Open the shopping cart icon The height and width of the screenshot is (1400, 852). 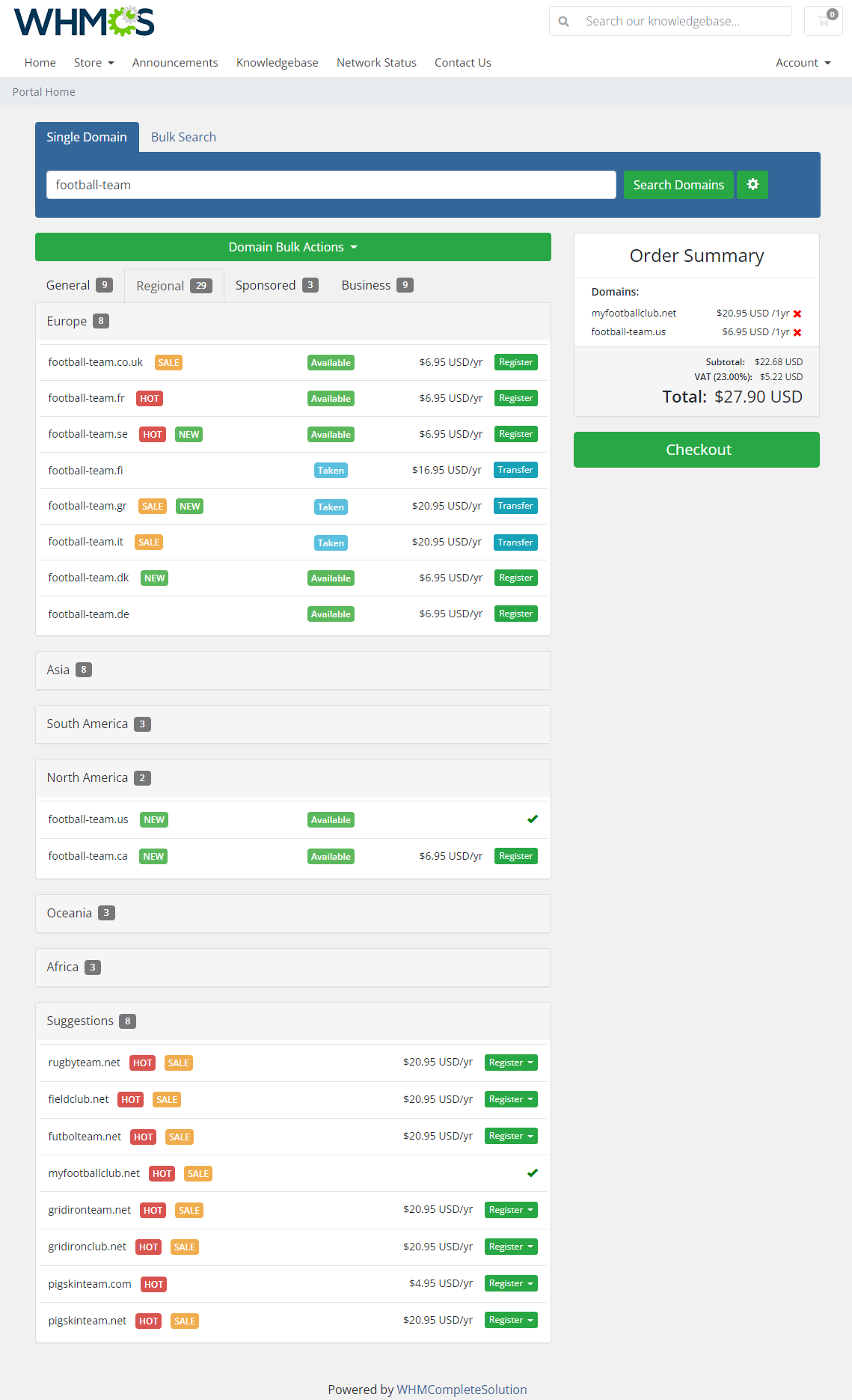coord(824,21)
